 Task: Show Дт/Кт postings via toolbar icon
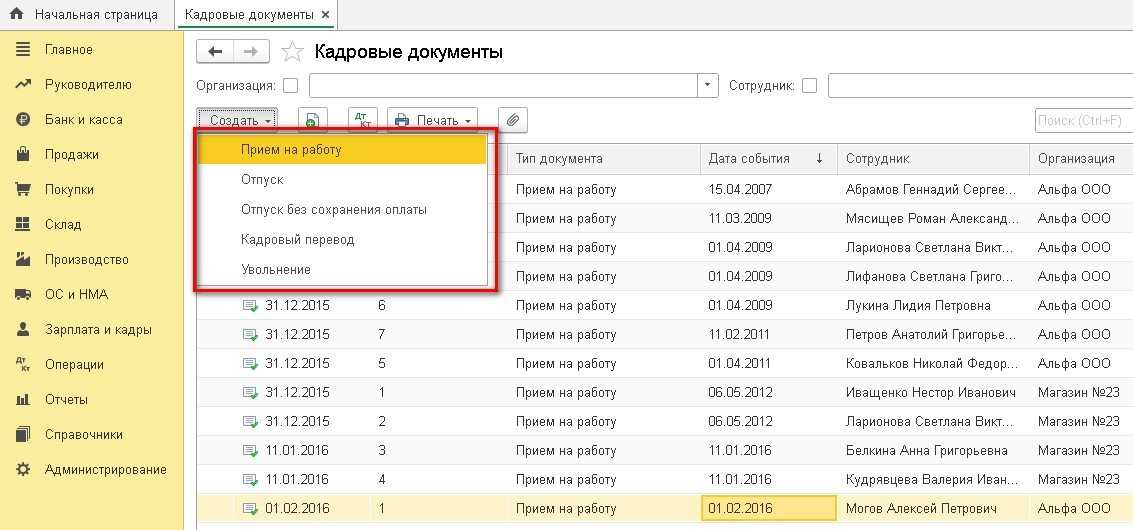362,121
